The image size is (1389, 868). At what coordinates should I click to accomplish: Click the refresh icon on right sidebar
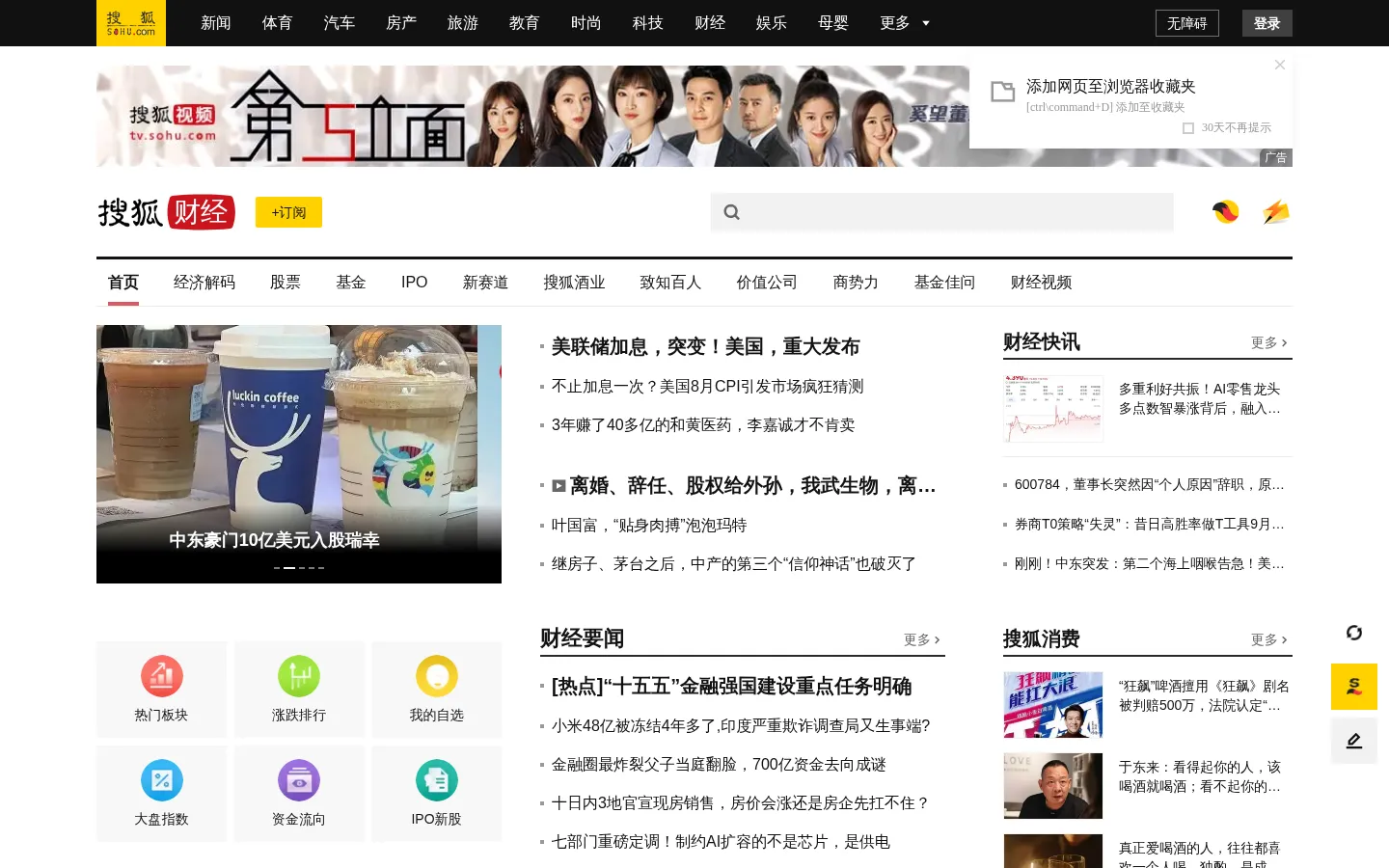point(1354,633)
